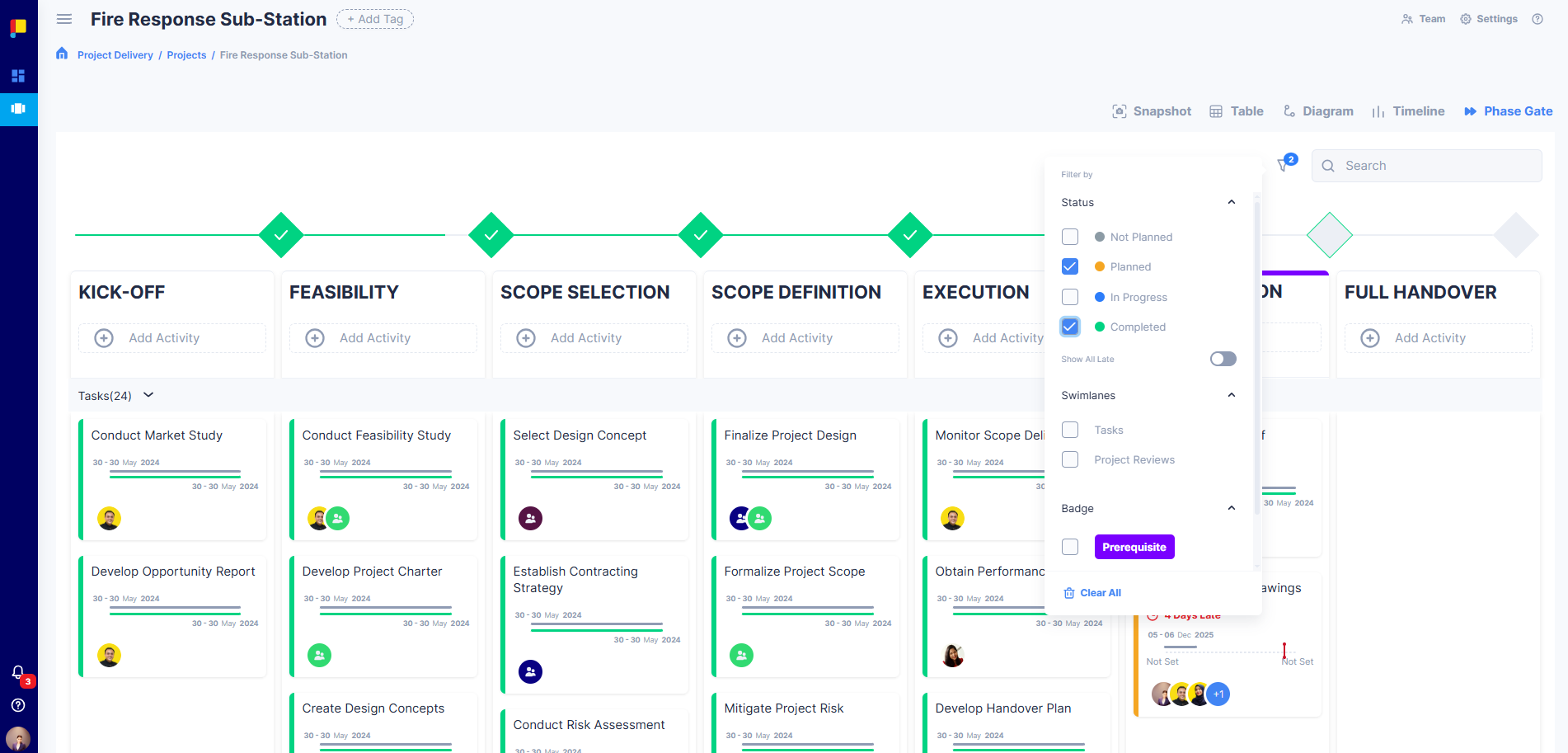Screen dimensions: 1568x753
Task: Click progress bar on Conduct Feasibility Study
Action: point(386,474)
